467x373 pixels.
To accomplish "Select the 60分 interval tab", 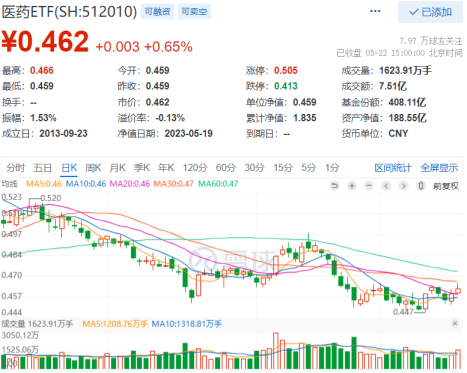I will click(226, 168).
